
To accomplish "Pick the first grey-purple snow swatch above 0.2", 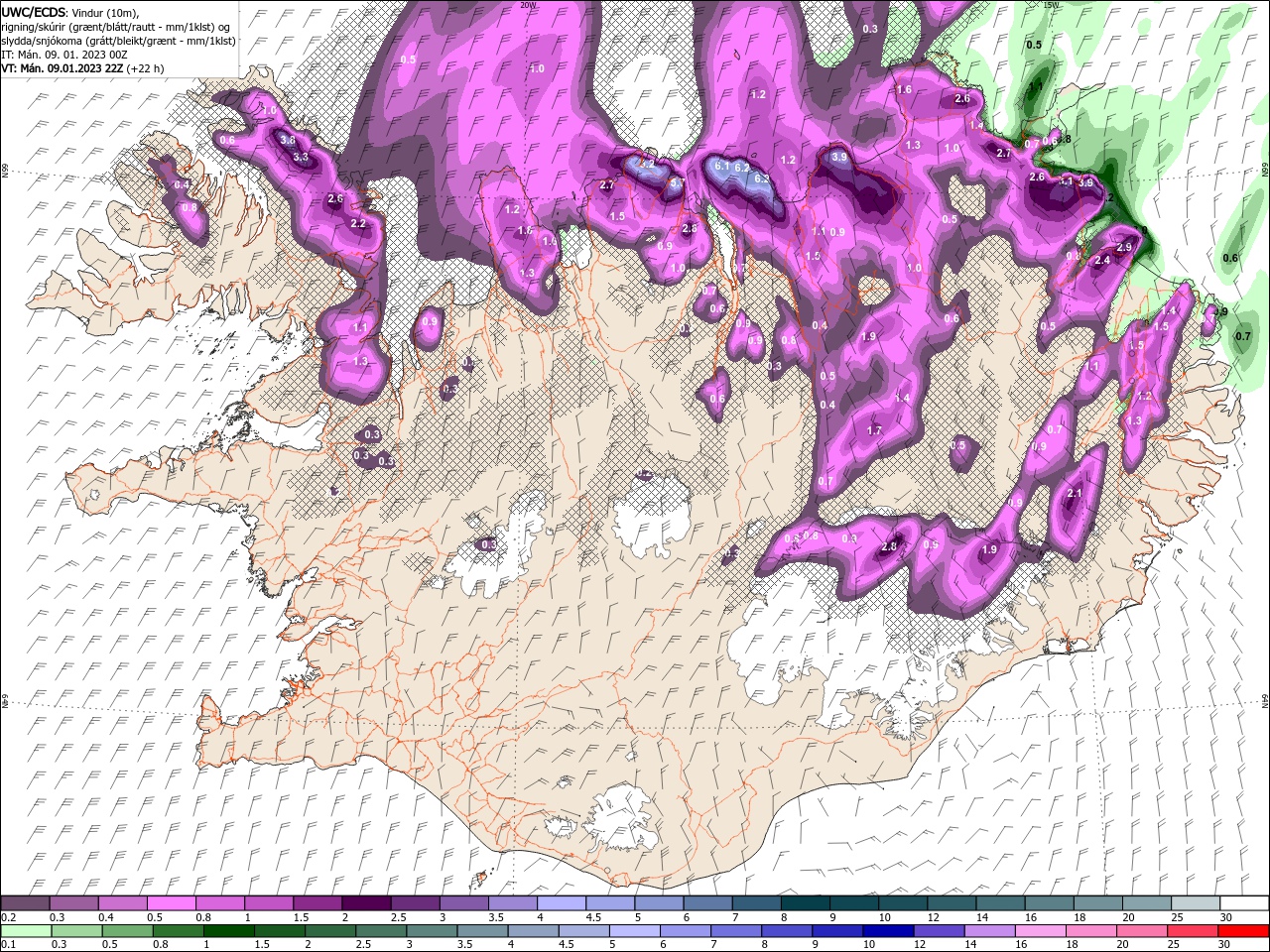I will coord(25,903).
